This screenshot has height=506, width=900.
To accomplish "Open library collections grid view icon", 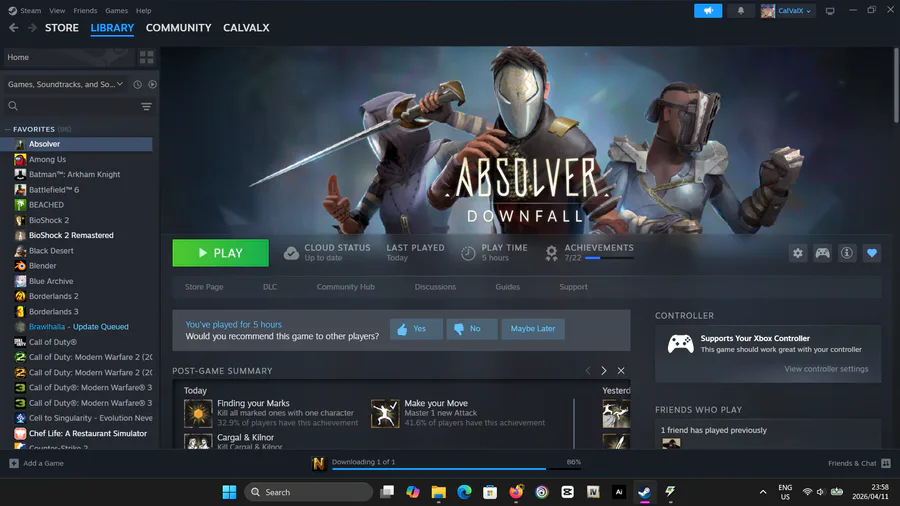I will 146,57.
